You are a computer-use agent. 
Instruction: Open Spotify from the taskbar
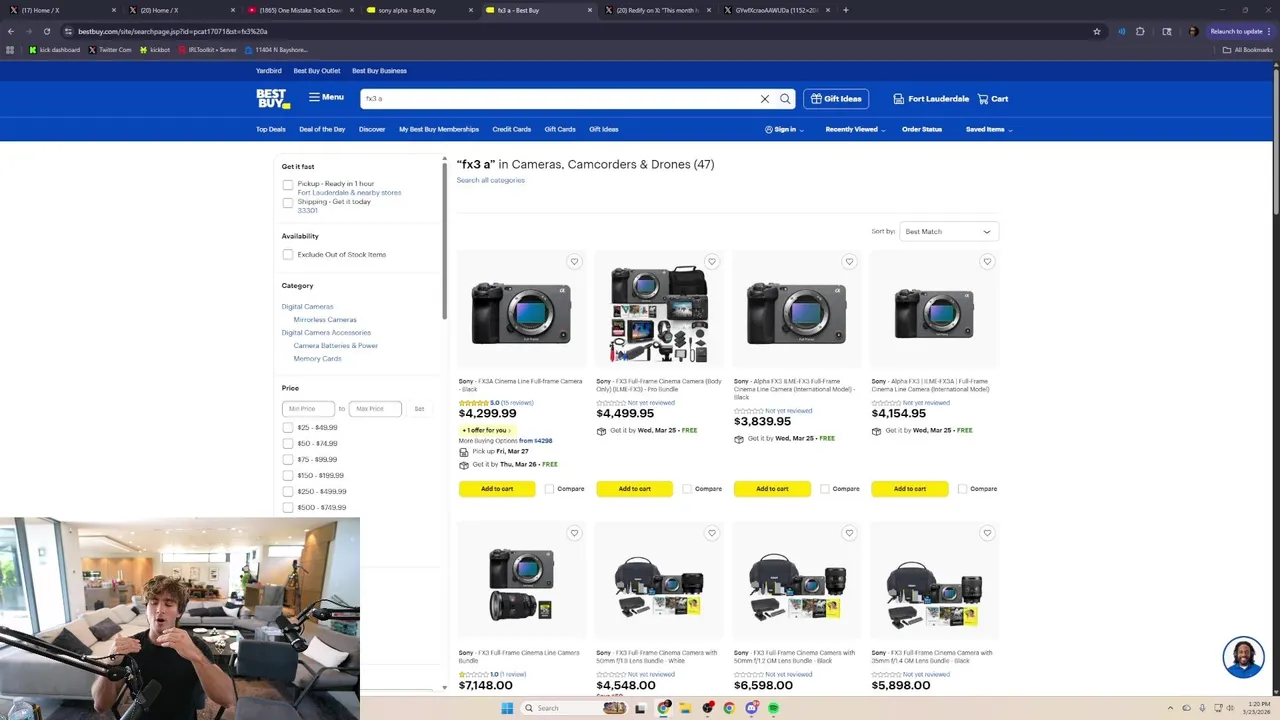coord(774,708)
